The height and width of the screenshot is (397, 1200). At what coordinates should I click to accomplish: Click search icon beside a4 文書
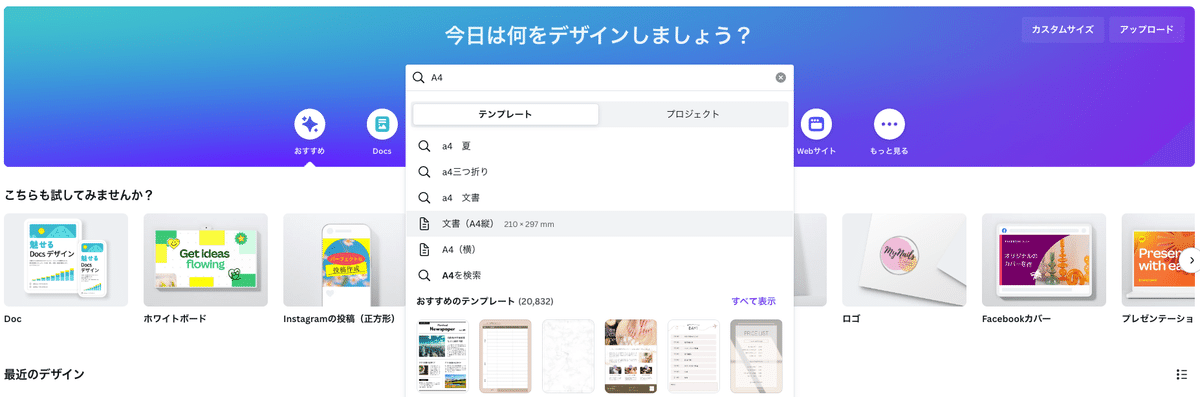click(424, 198)
